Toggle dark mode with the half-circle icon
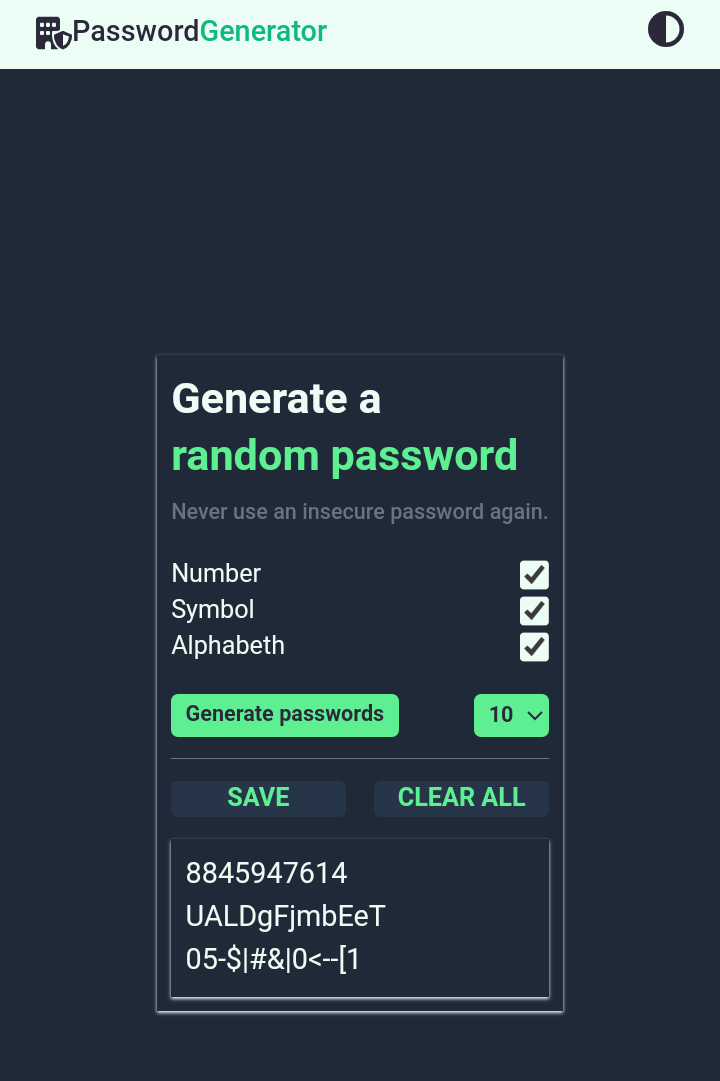Image resolution: width=720 pixels, height=1081 pixels. [x=666, y=29]
